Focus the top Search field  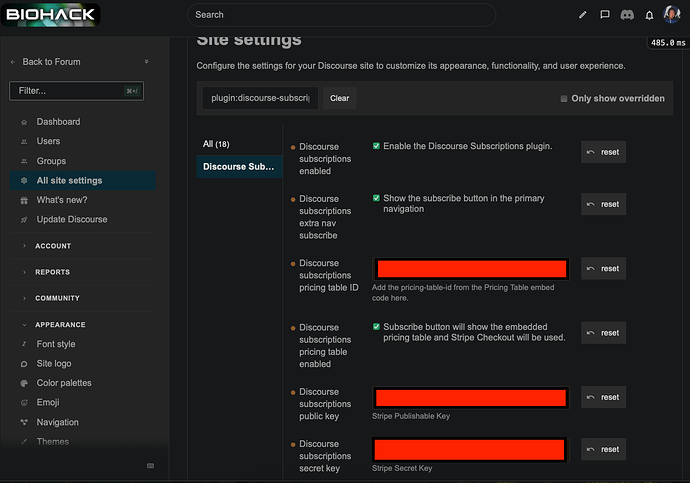[x=341, y=15]
